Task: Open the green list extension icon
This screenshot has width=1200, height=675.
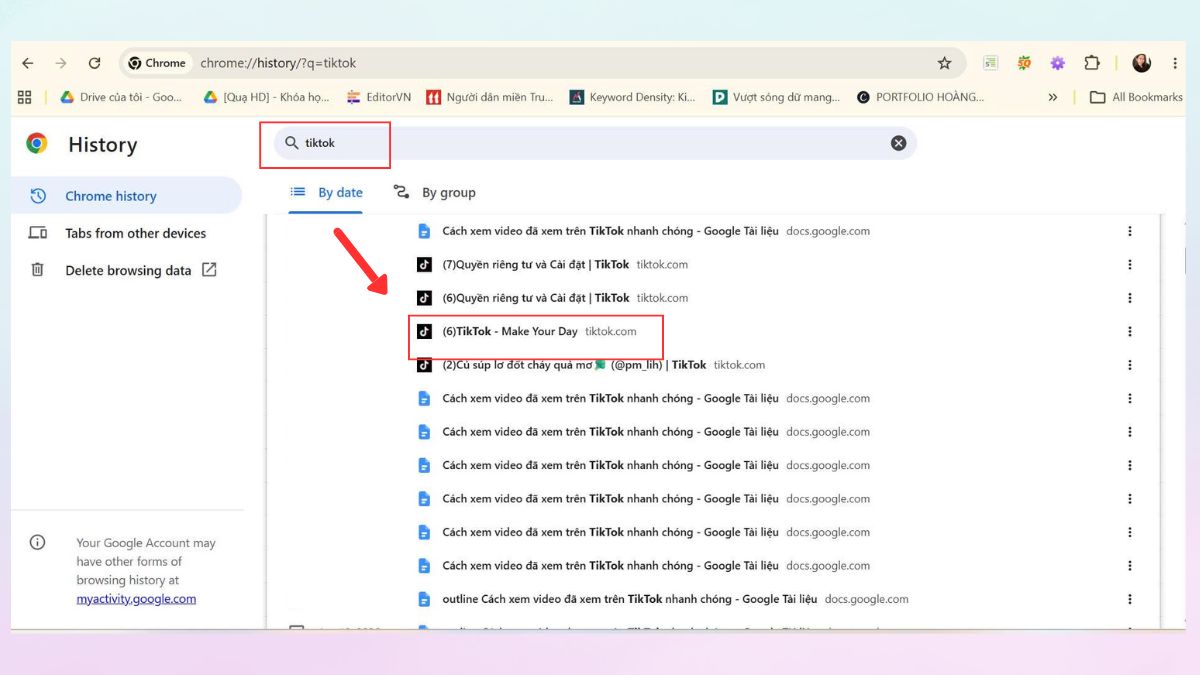Action: (990, 63)
